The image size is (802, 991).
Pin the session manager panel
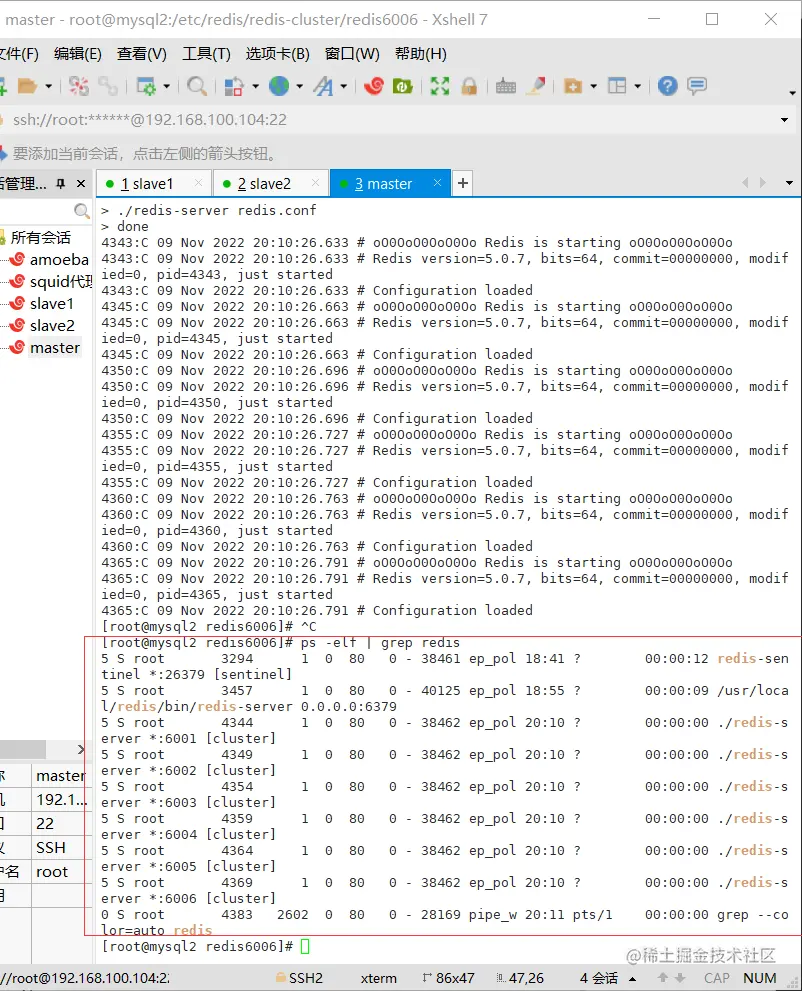pyautogui.click(x=61, y=184)
